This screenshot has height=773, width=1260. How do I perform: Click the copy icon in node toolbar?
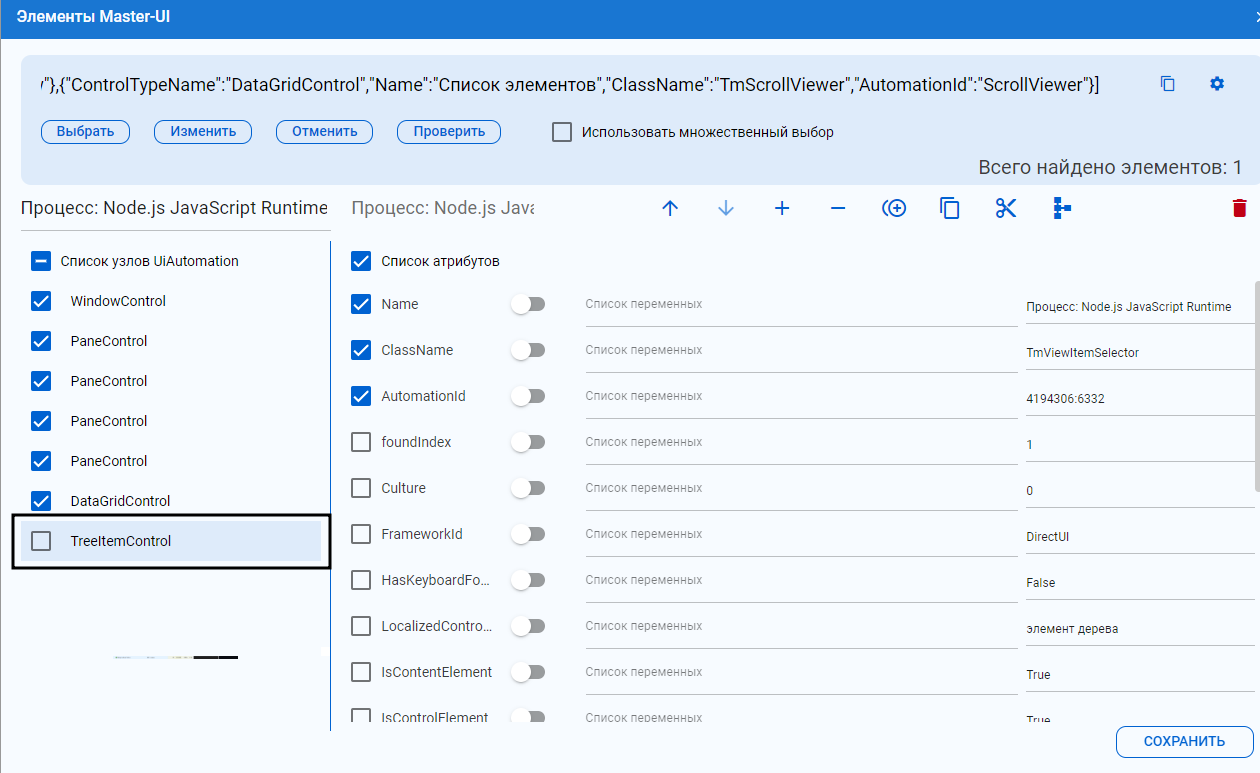point(950,208)
